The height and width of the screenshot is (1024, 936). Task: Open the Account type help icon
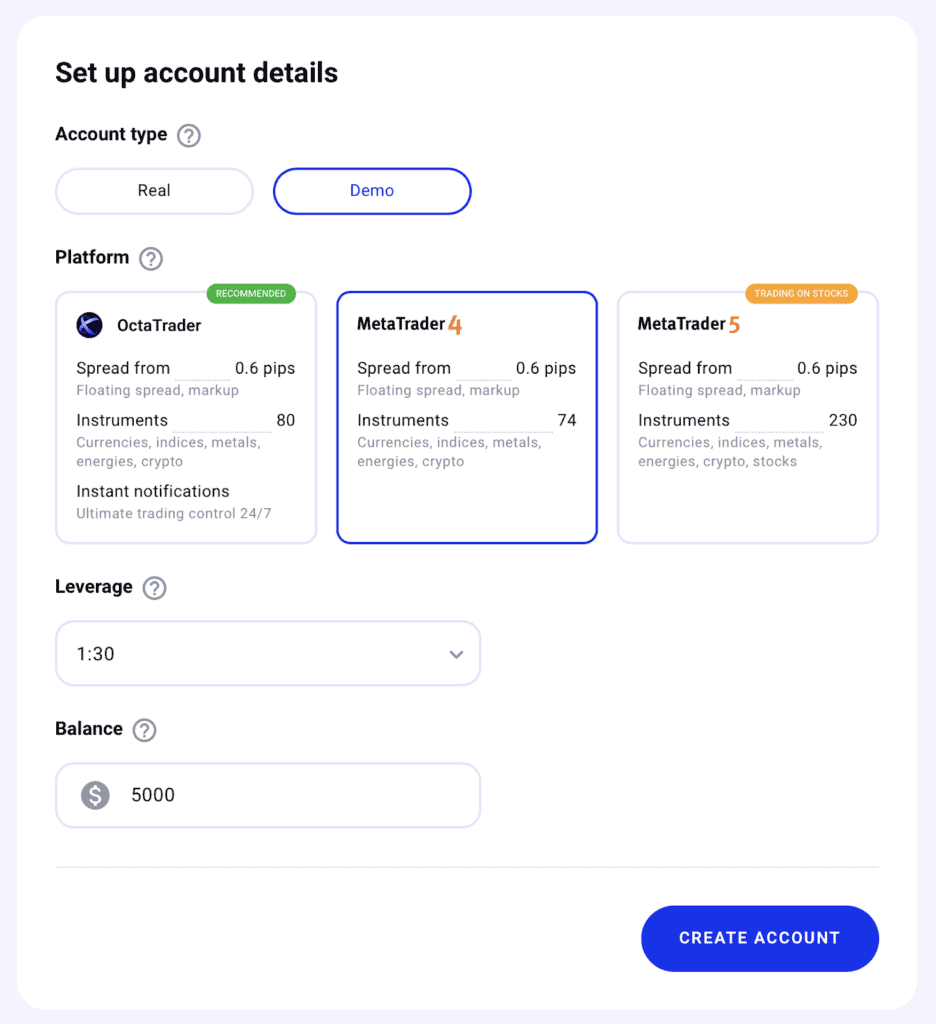coord(189,136)
